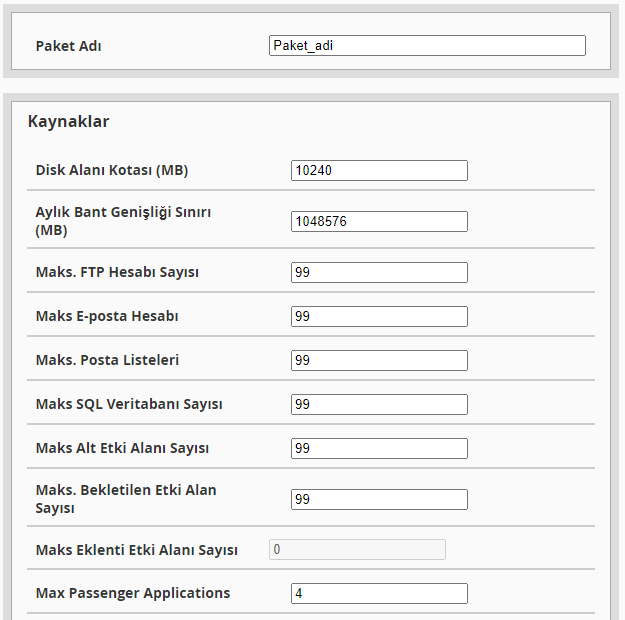
Task: Click the Maks. FTP Hesabı Sayısı label
Action: coord(117,273)
